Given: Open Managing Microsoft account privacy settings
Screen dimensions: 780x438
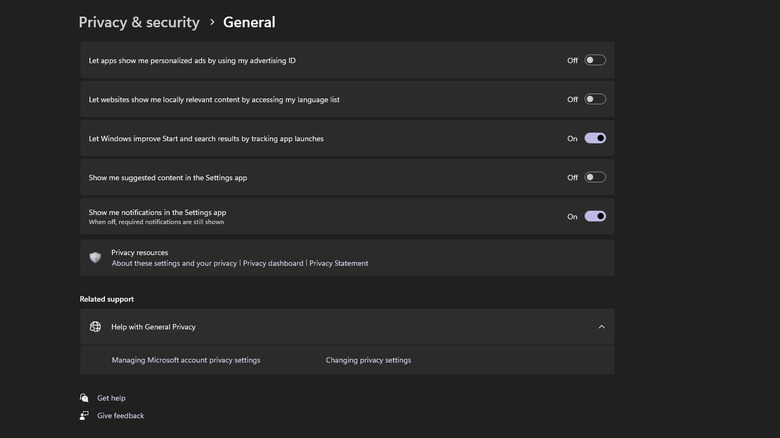Looking at the screenshot, I should tap(186, 360).
